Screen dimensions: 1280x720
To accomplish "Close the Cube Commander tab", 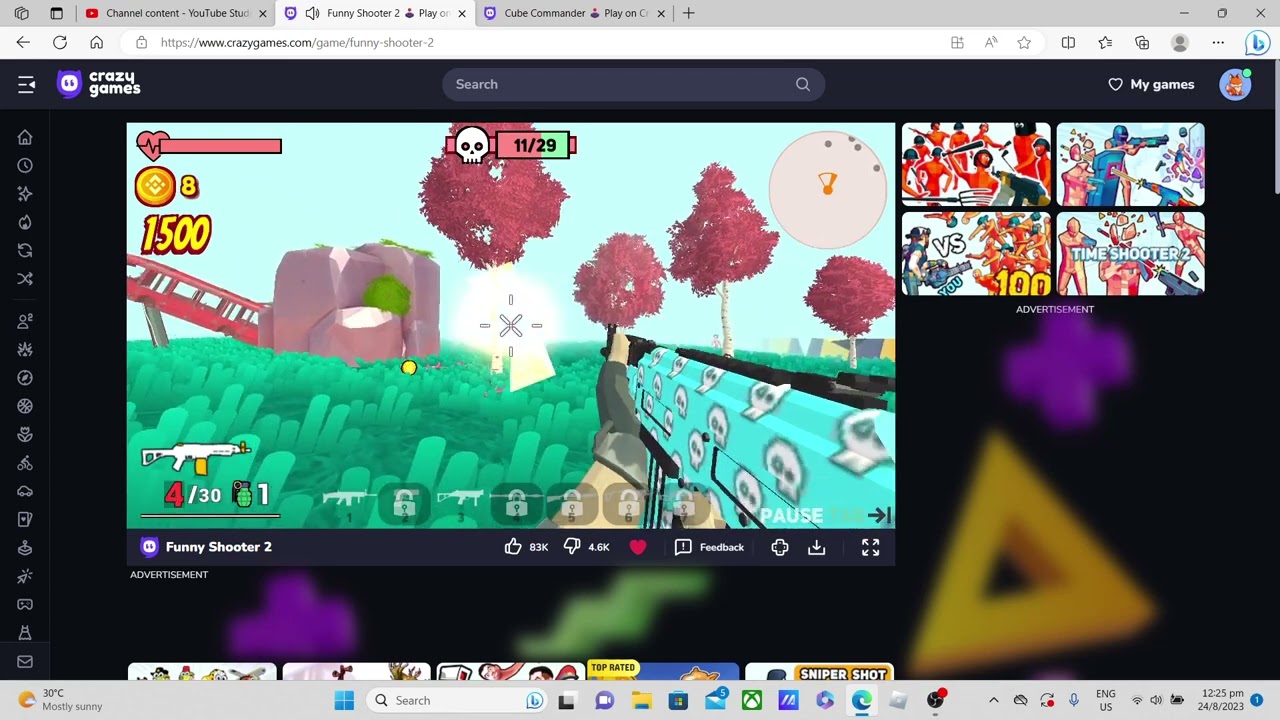I will coord(660,13).
